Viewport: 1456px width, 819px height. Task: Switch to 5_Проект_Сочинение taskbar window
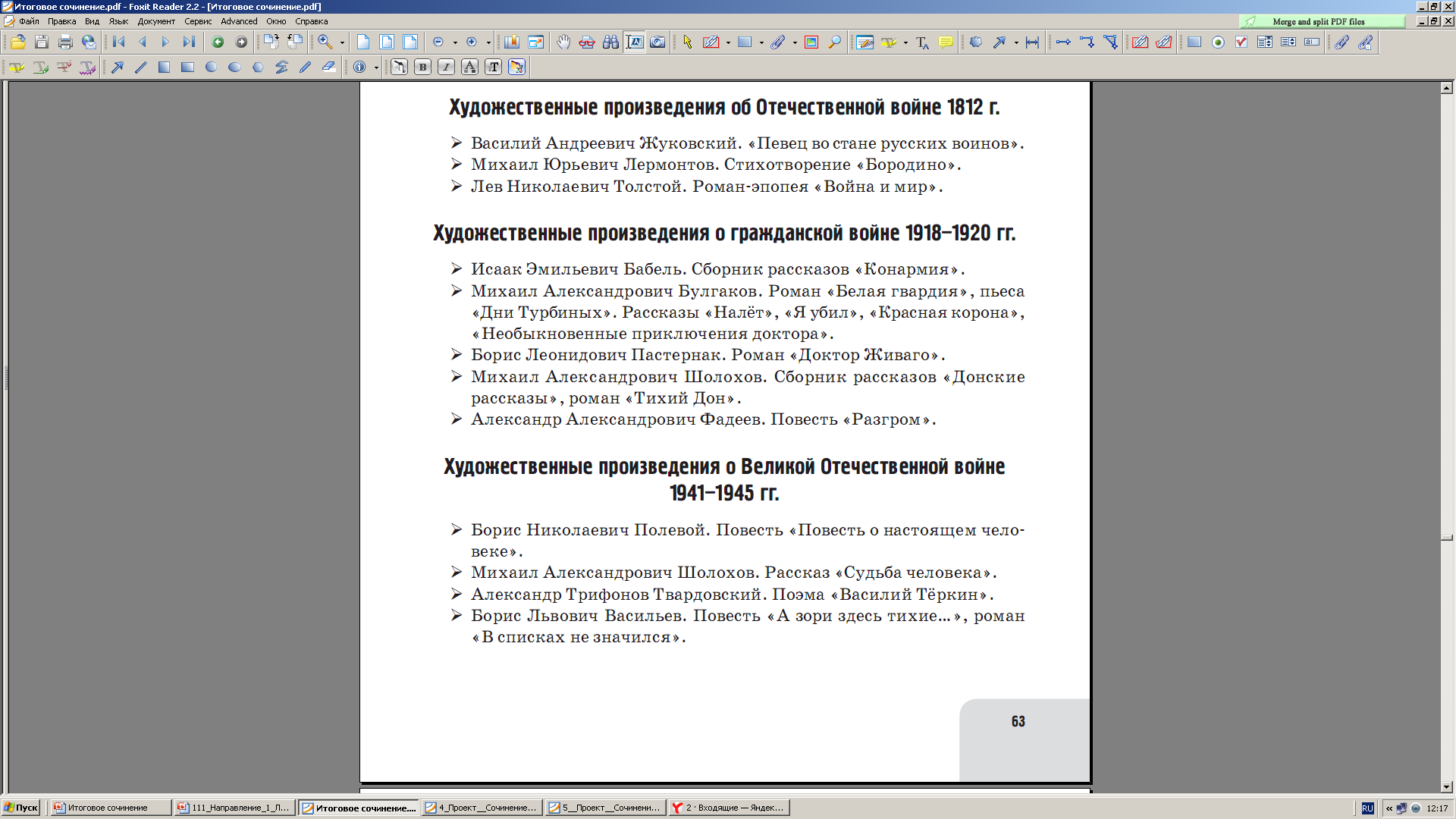(604, 808)
